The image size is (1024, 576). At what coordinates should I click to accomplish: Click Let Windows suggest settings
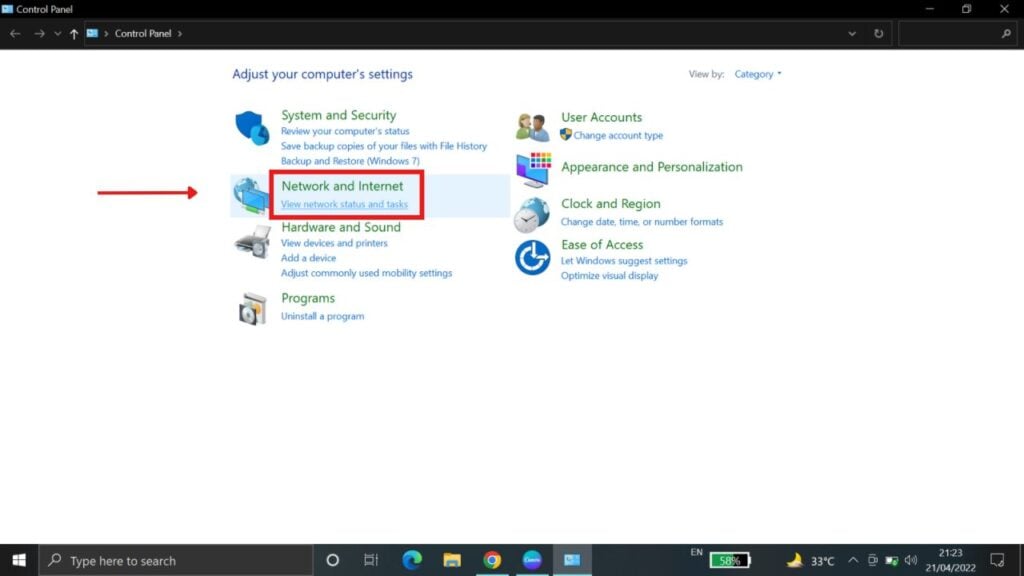pyautogui.click(x=624, y=261)
